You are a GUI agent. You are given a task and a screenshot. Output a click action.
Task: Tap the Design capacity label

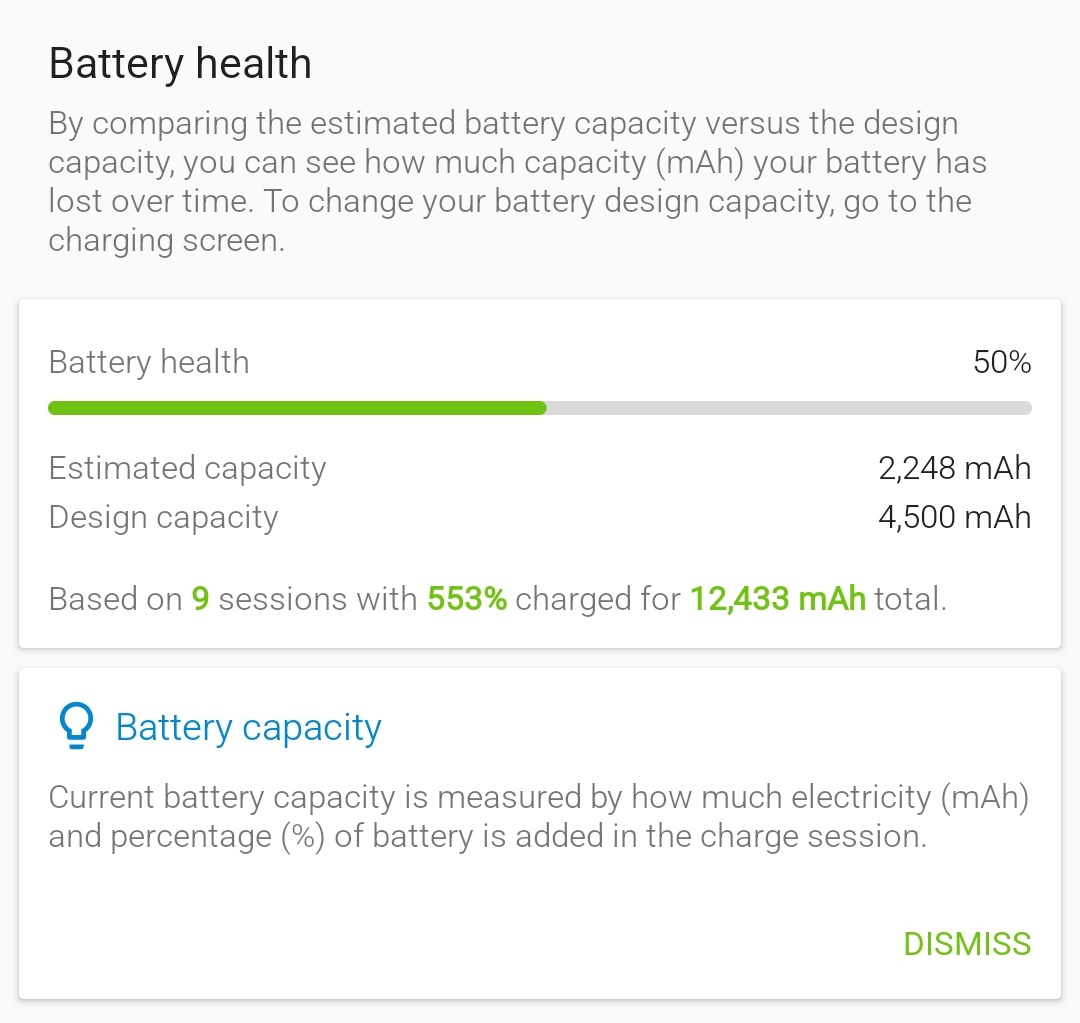tap(163, 518)
